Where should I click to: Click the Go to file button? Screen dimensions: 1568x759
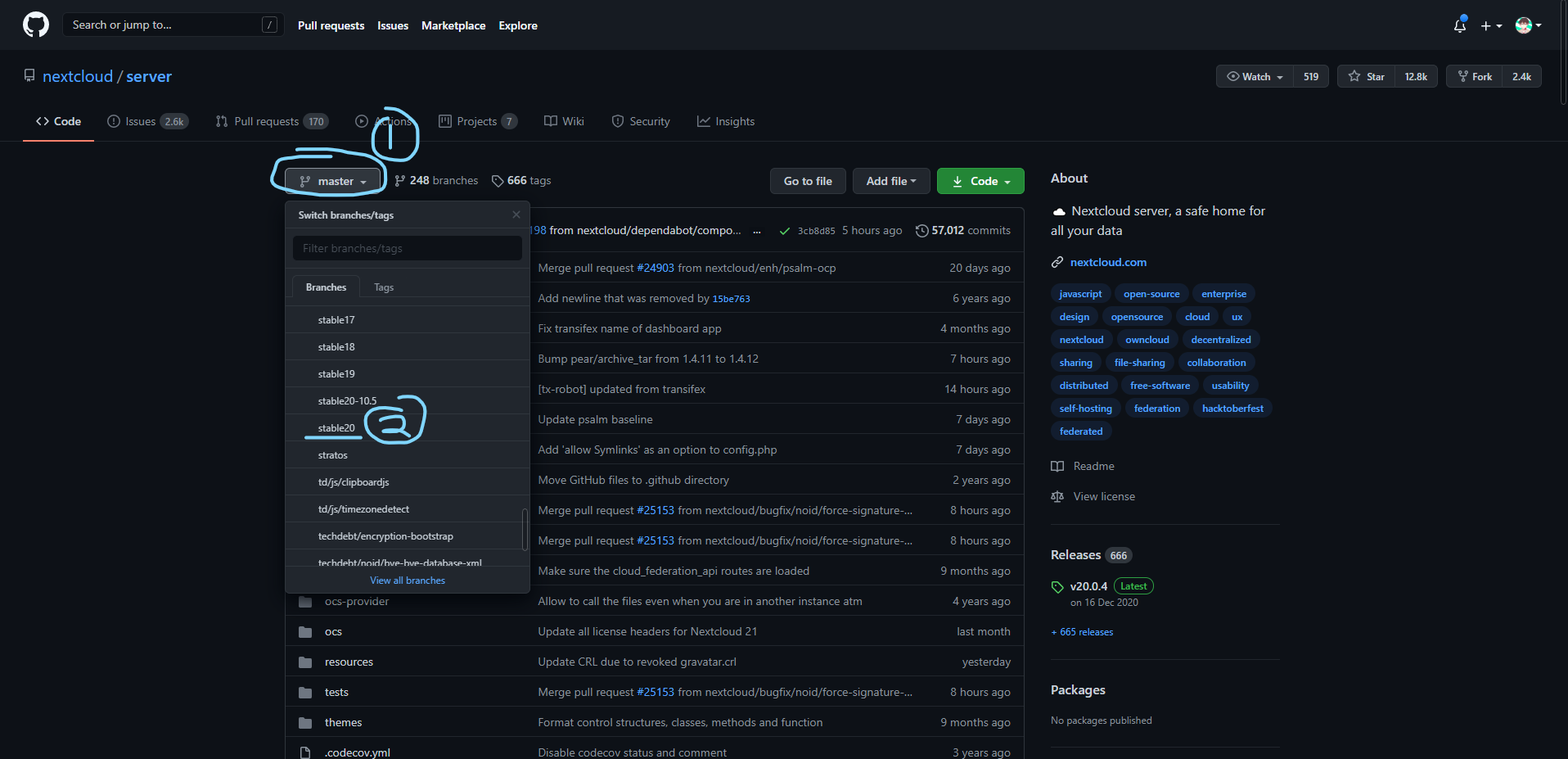pyautogui.click(x=808, y=181)
